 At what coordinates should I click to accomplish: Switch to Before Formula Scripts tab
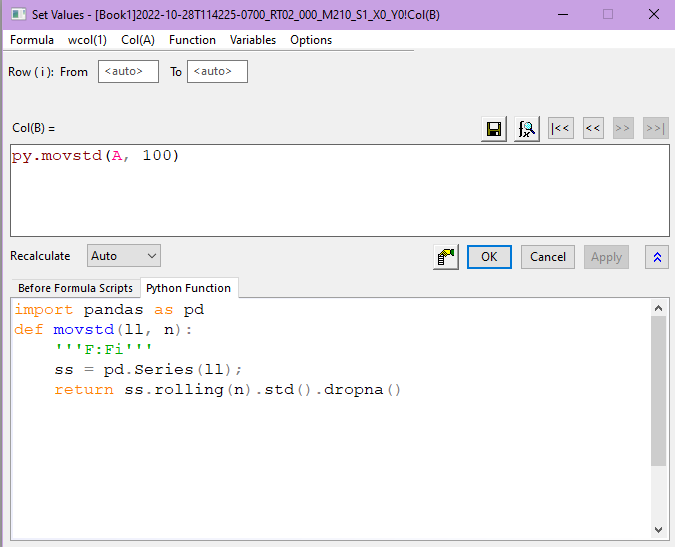point(75,288)
